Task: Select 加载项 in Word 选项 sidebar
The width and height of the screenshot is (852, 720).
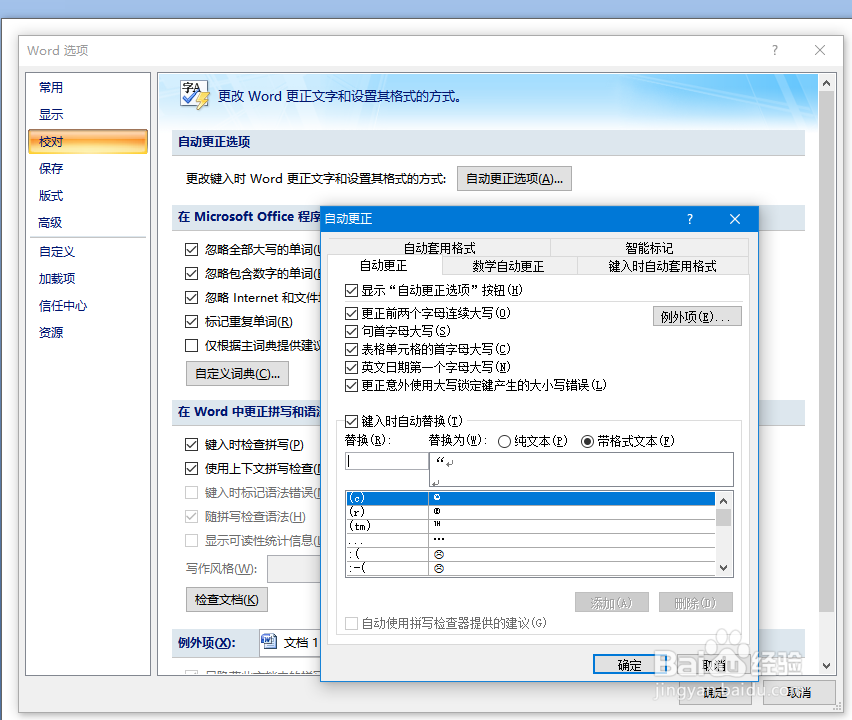Action: (87, 279)
